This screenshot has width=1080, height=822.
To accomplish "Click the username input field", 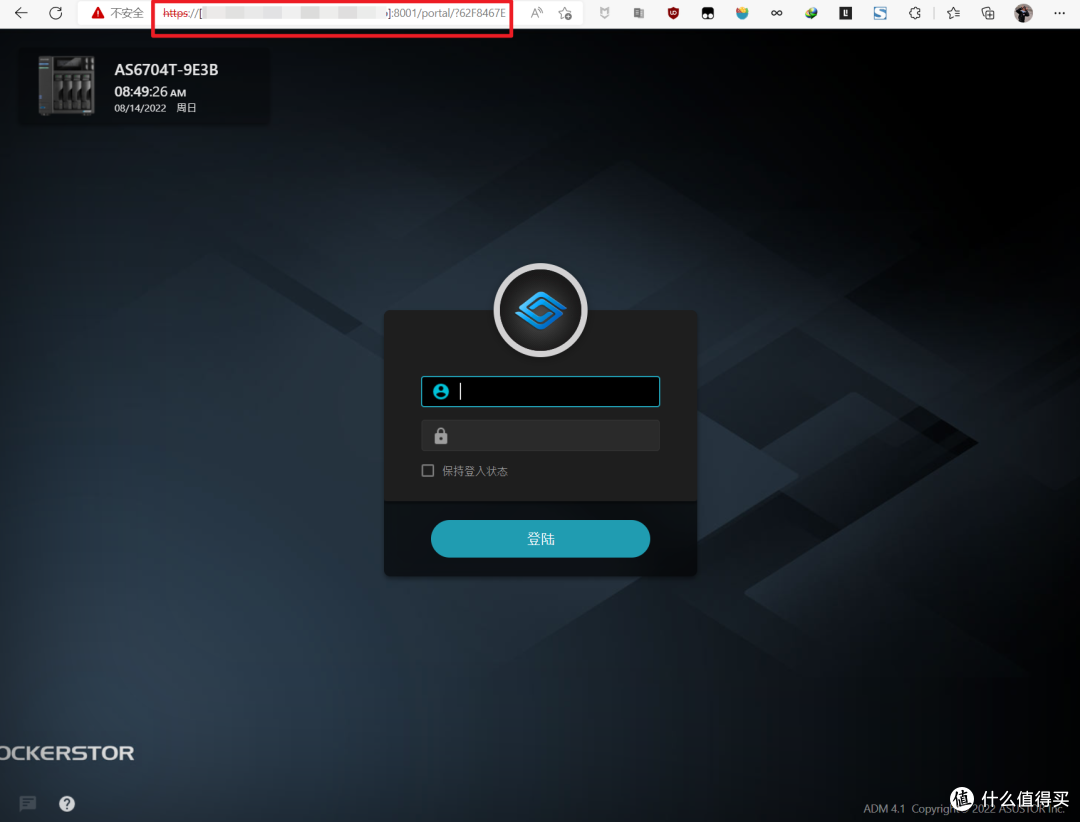I will pos(555,392).
